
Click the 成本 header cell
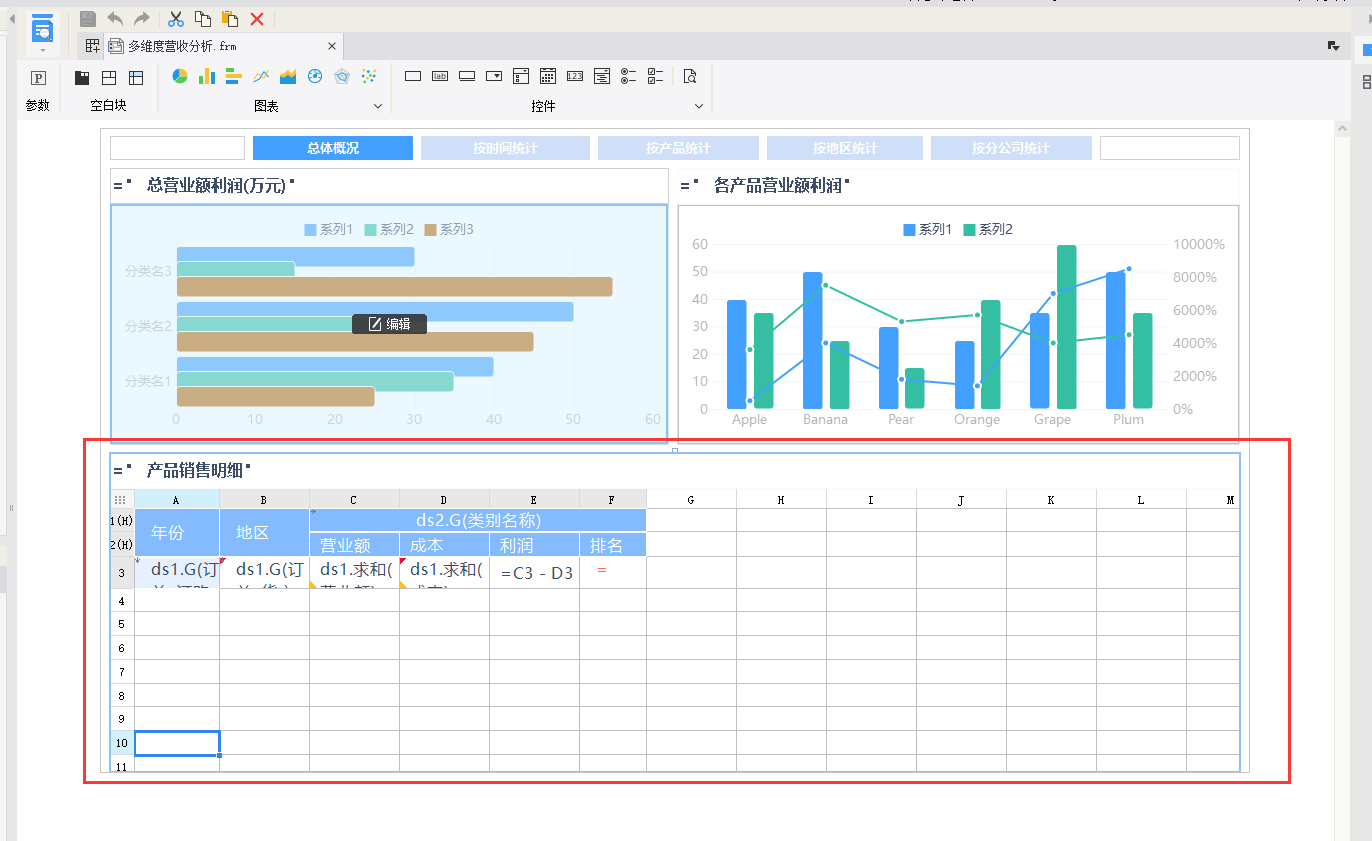pos(445,545)
